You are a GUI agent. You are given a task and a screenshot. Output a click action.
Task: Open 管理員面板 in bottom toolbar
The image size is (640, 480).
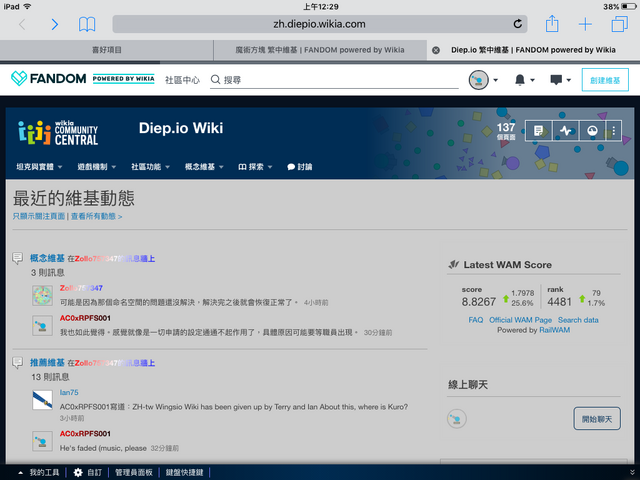click(133, 472)
